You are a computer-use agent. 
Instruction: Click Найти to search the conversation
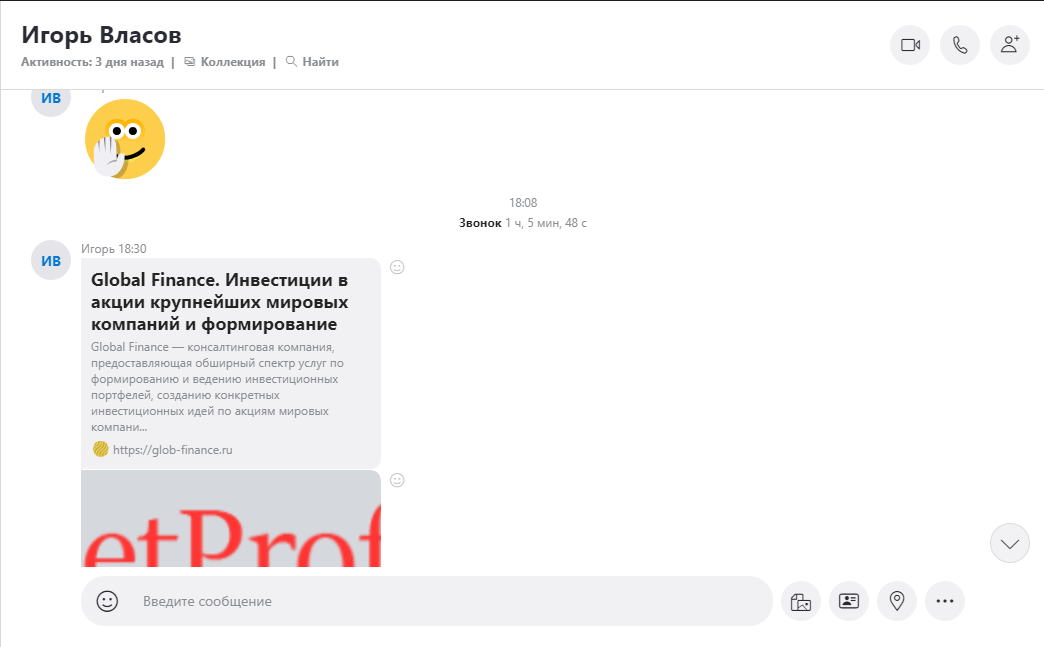click(312, 62)
